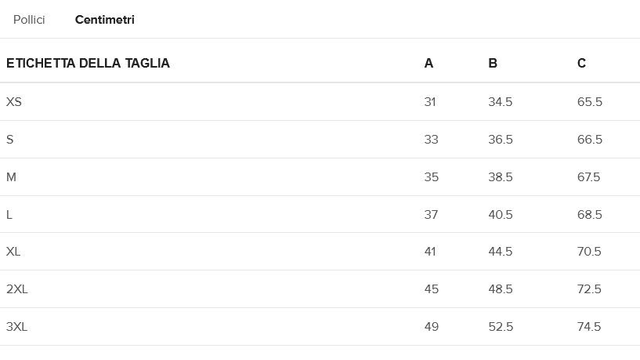Click value 36.5 in S row

(500, 140)
